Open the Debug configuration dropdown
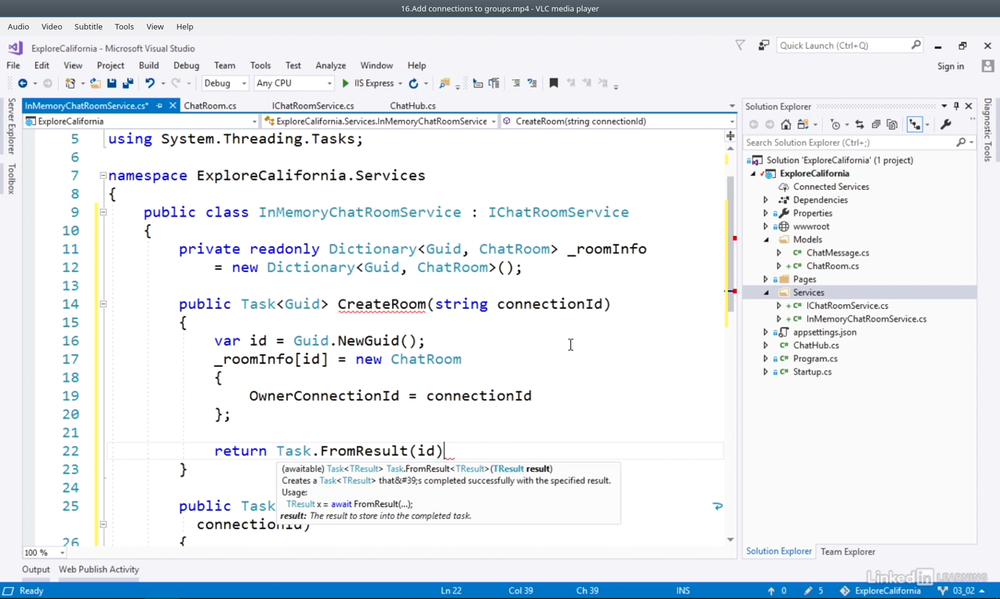 225,84
